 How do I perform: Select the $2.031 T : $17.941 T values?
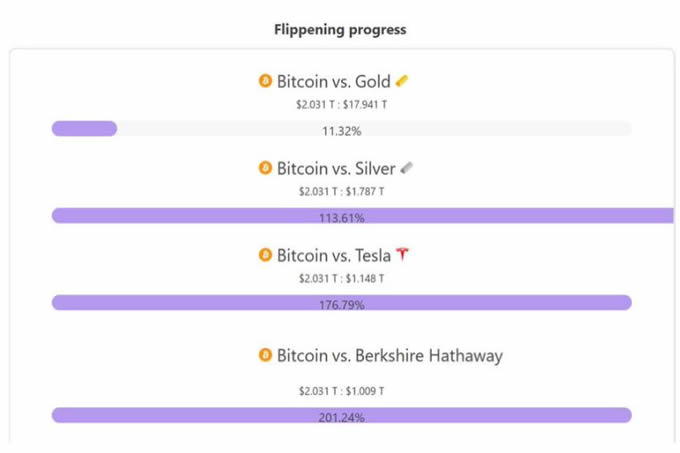click(342, 104)
